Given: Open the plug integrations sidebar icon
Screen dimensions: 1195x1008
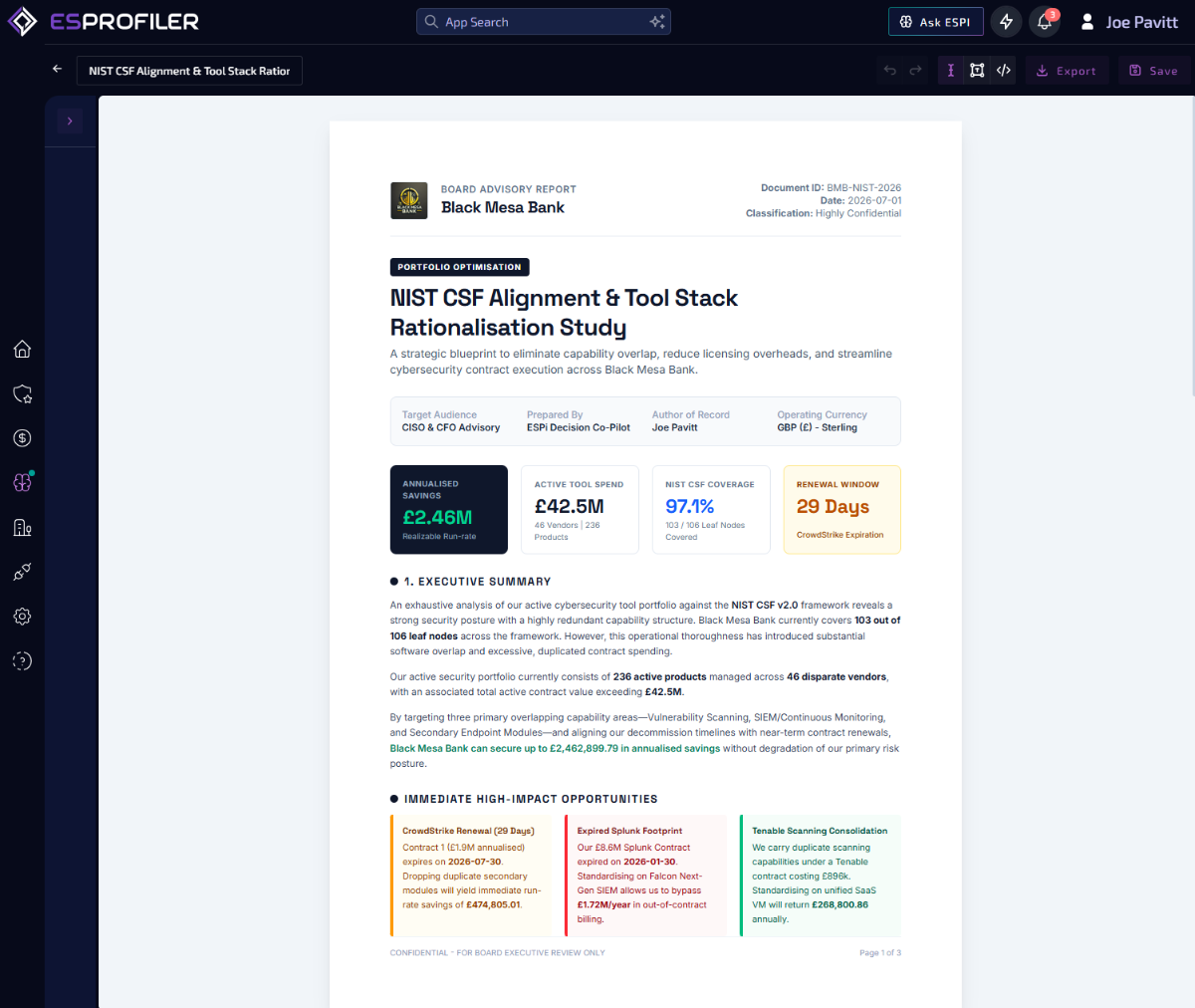Looking at the screenshot, I should coord(22,572).
